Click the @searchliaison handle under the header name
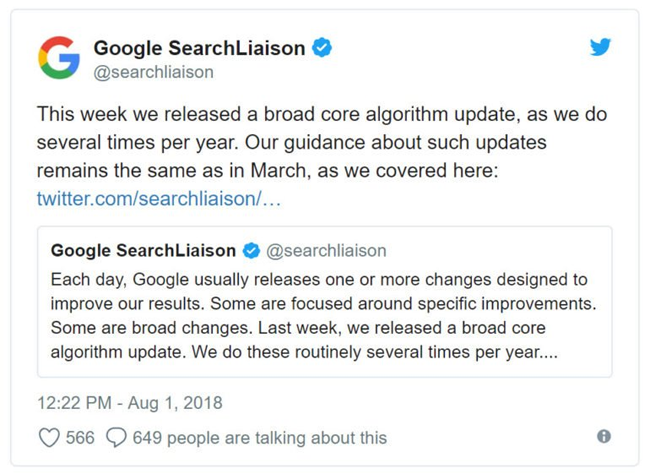 153,72
